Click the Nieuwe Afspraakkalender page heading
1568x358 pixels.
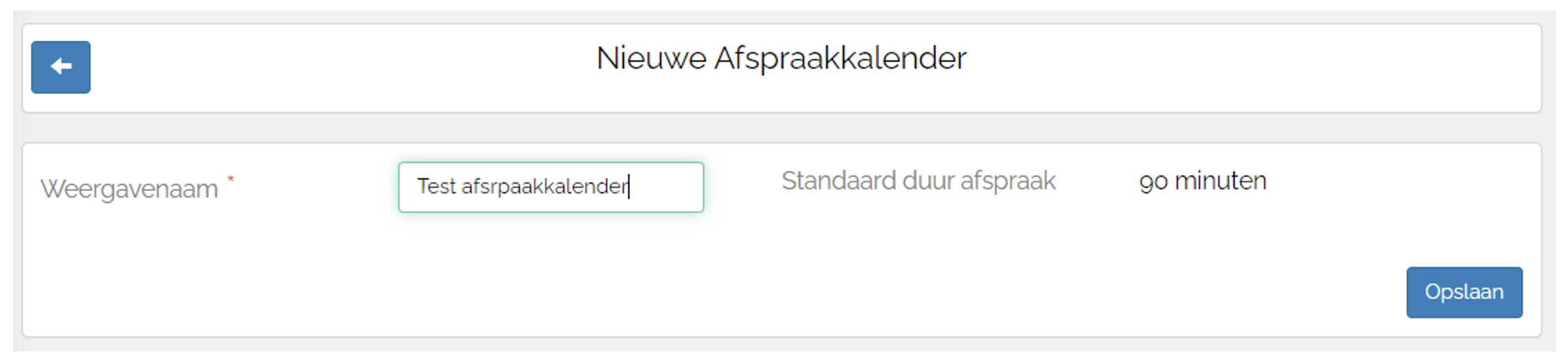[x=781, y=58]
